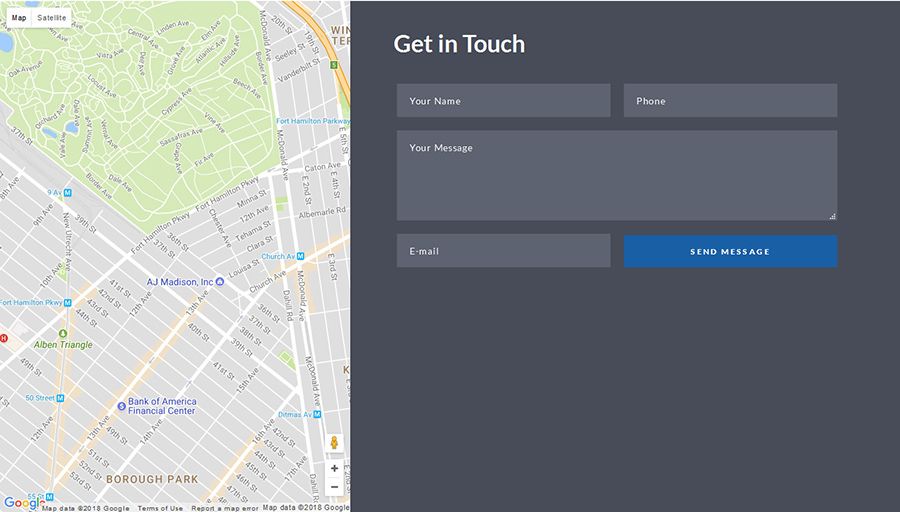Image resolution: width=900 pixels, height=512 pixels.
Task: Click the Bank of America marker icon
Action: 122,406
